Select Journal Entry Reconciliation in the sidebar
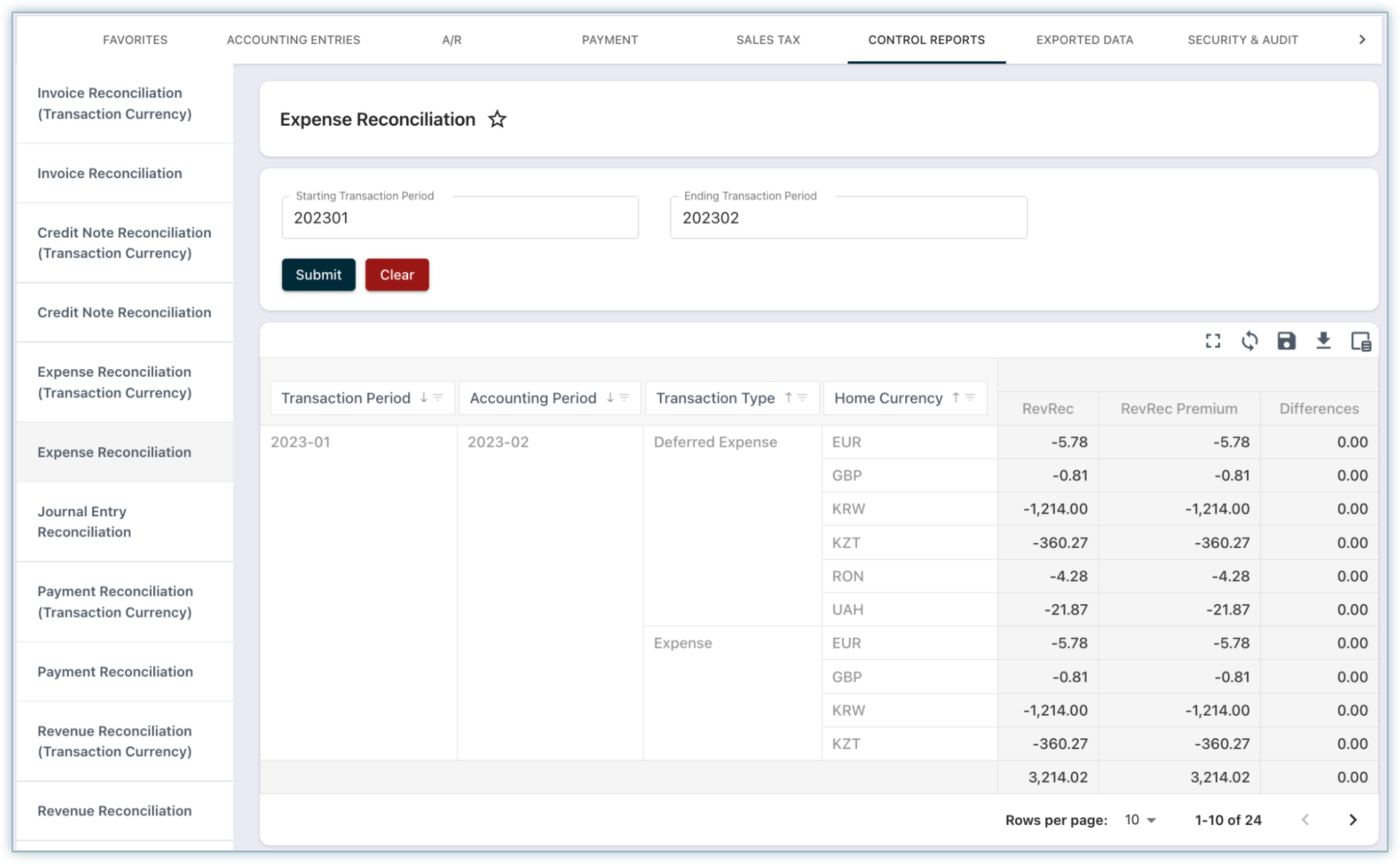Screen dimensions: 1400x864 [x=84, y=522]
